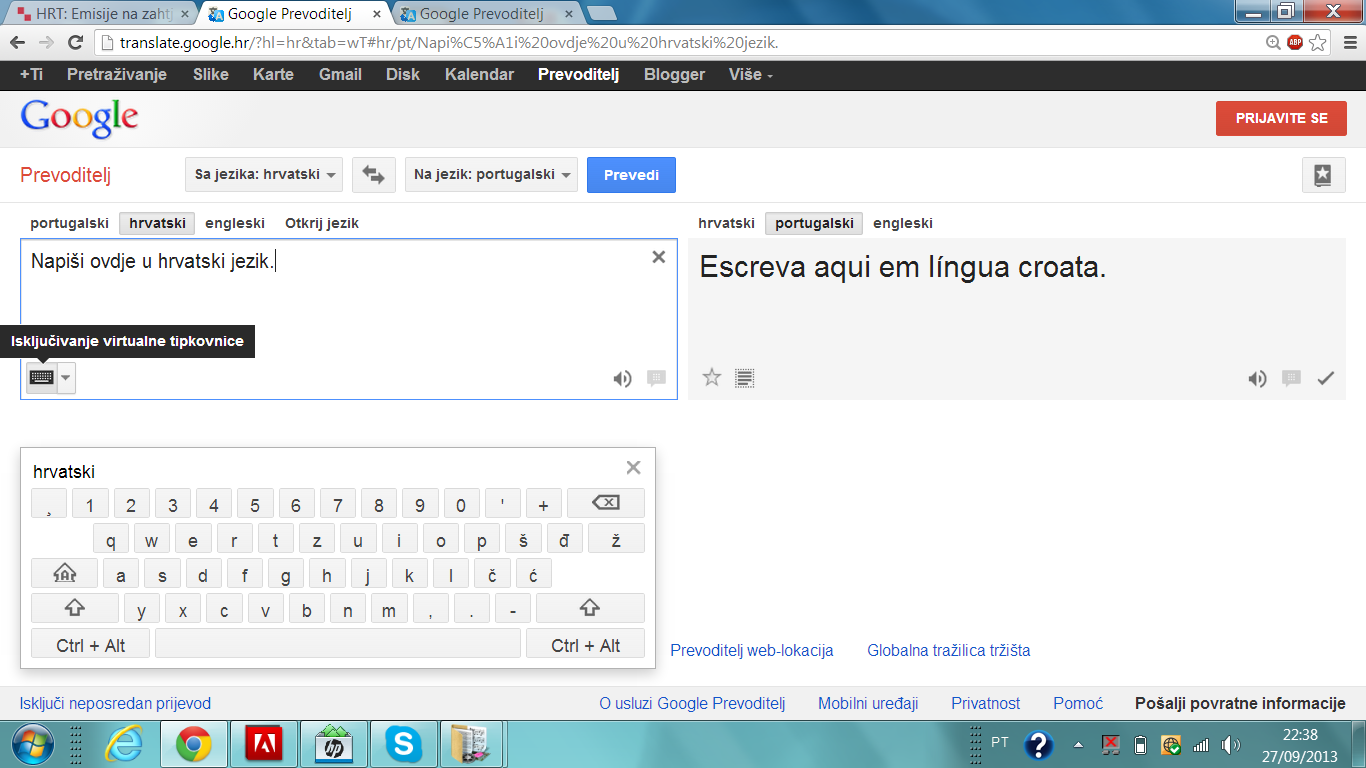
Task: Choose Otkrij jezik detect language option
Action: point(322,223)
